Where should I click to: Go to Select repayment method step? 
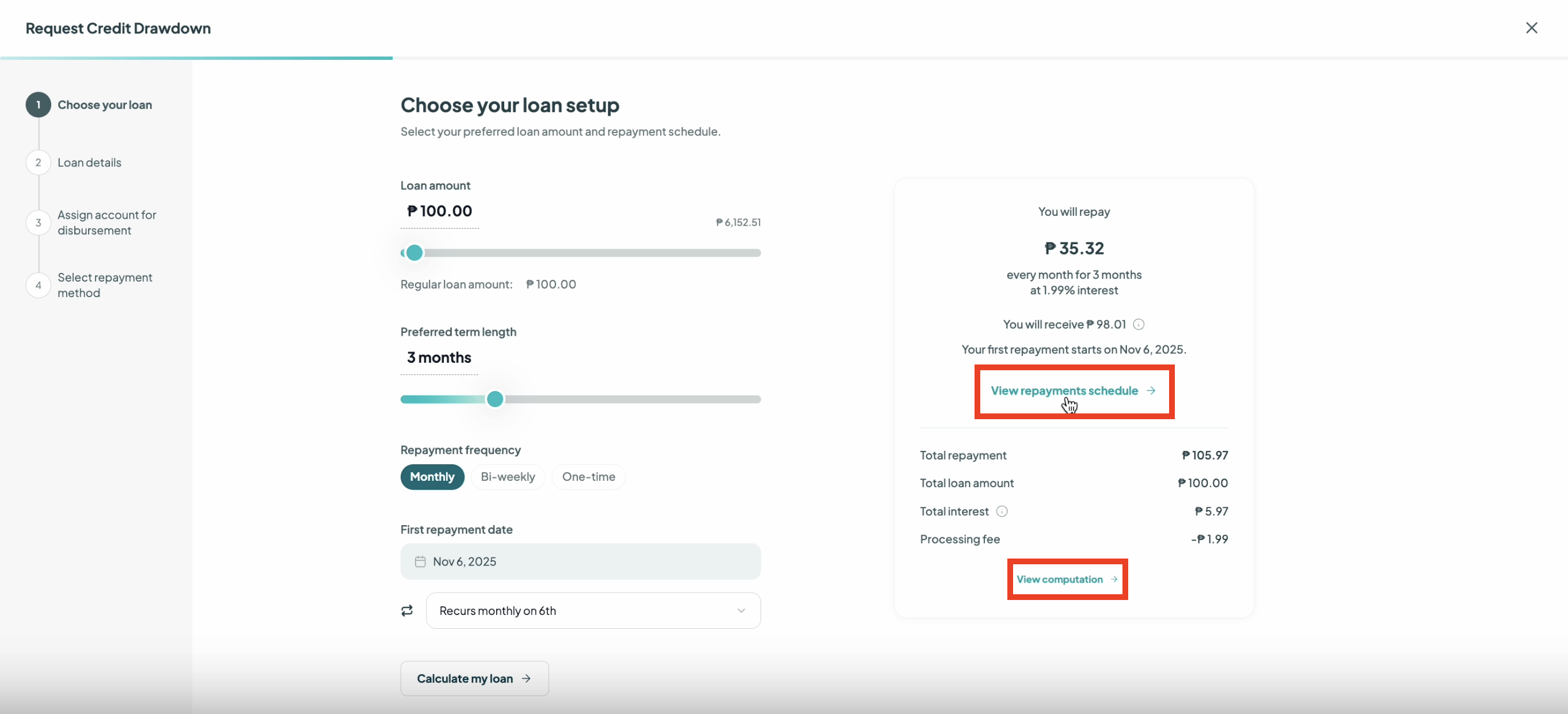click(105, 285)
